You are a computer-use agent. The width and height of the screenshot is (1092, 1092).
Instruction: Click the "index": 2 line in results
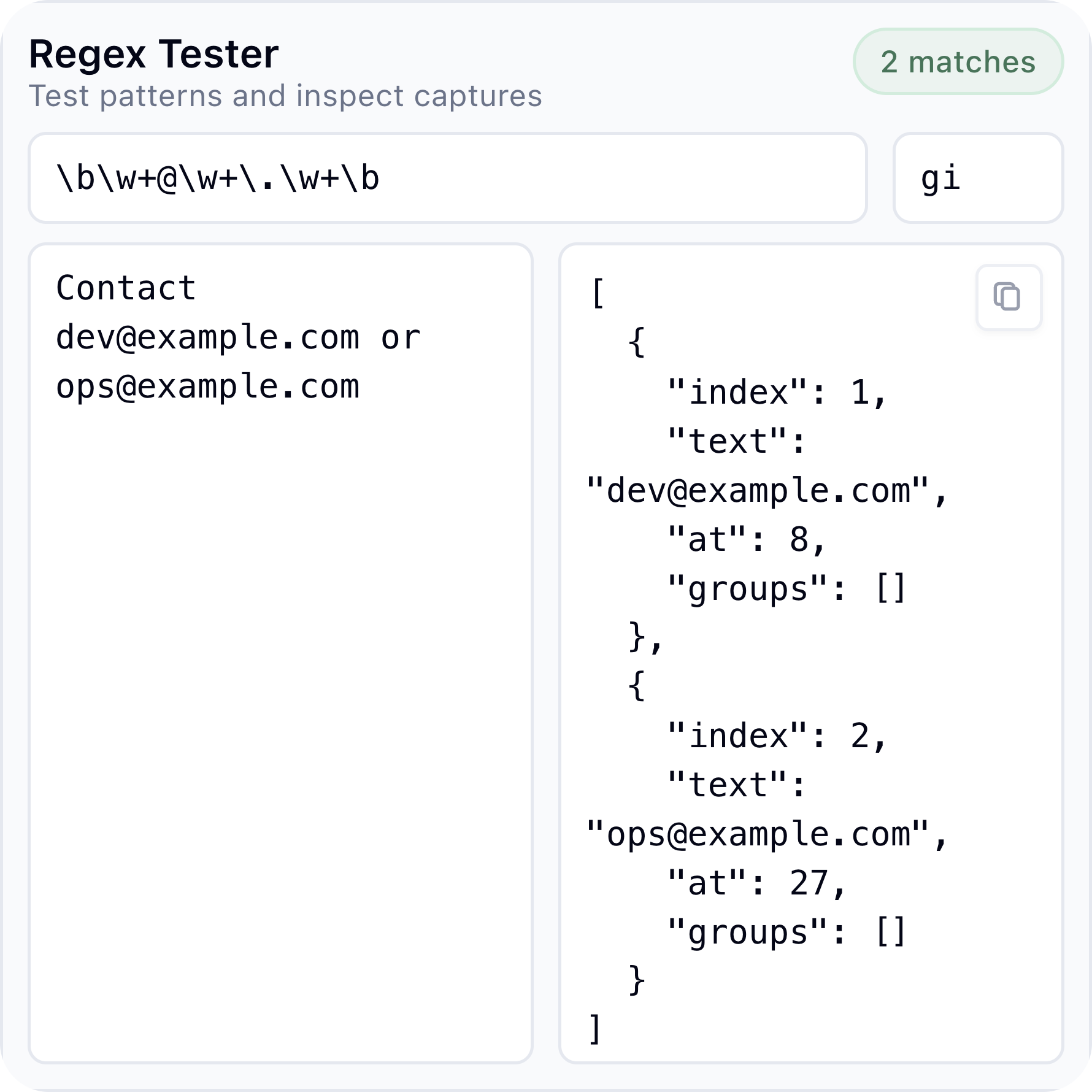tap(777, 736)
